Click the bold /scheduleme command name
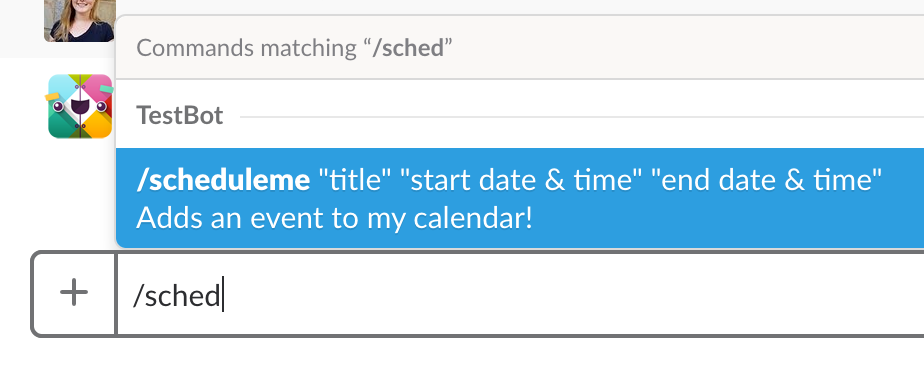Screen dimensions: 924x376 pos(223,180)
